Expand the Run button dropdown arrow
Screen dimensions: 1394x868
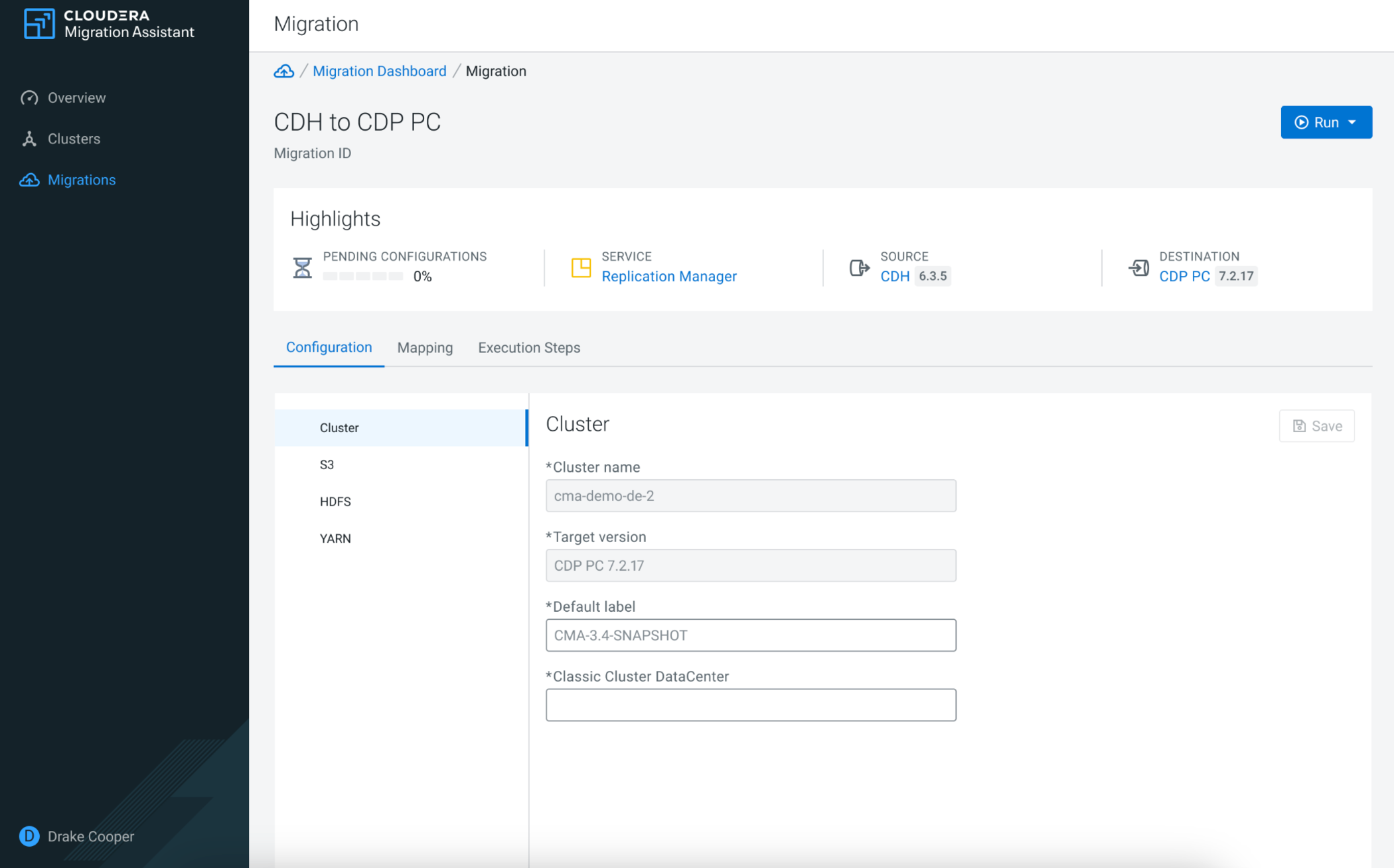(1353, 122)
